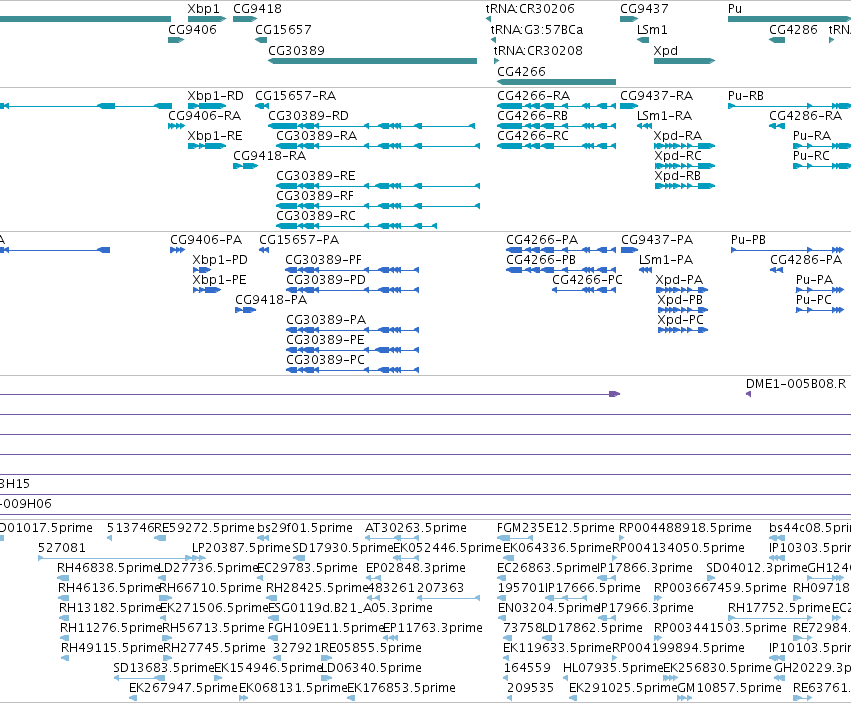Select the CG4266-RA transcript label
This screenshot has height=703, width=851.
click(534, 96)
